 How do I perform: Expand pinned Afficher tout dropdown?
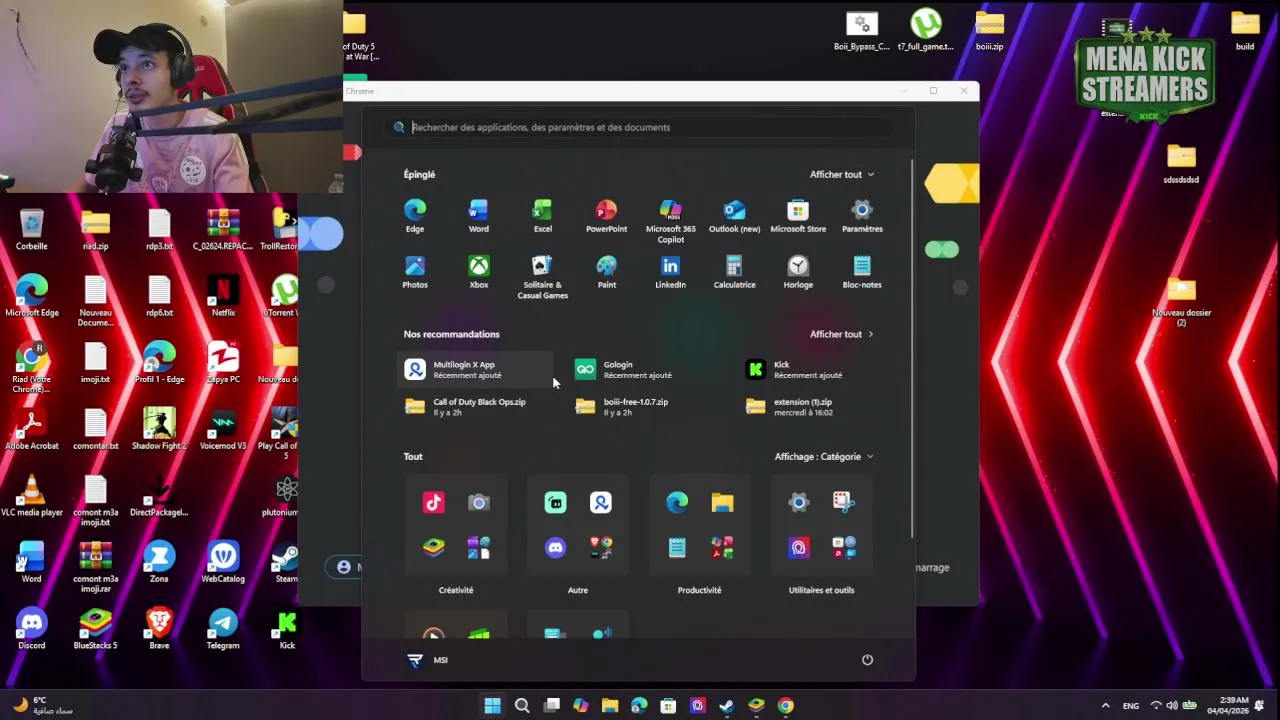(x=842, y=174)
